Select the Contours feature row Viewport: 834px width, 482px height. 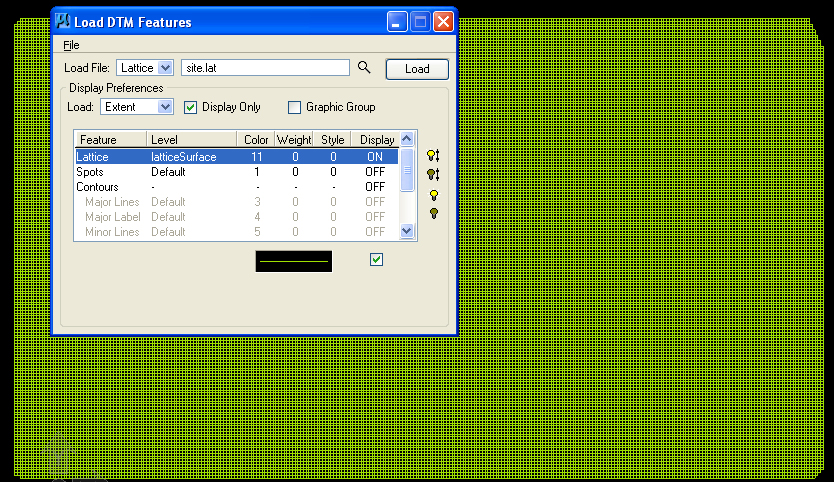pyautogui.click(x=237, y=187)
